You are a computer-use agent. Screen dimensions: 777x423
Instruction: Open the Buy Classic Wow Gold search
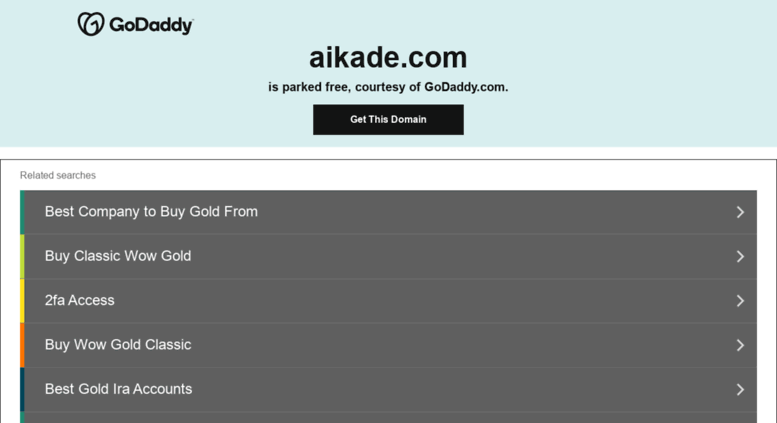[118, 256]
